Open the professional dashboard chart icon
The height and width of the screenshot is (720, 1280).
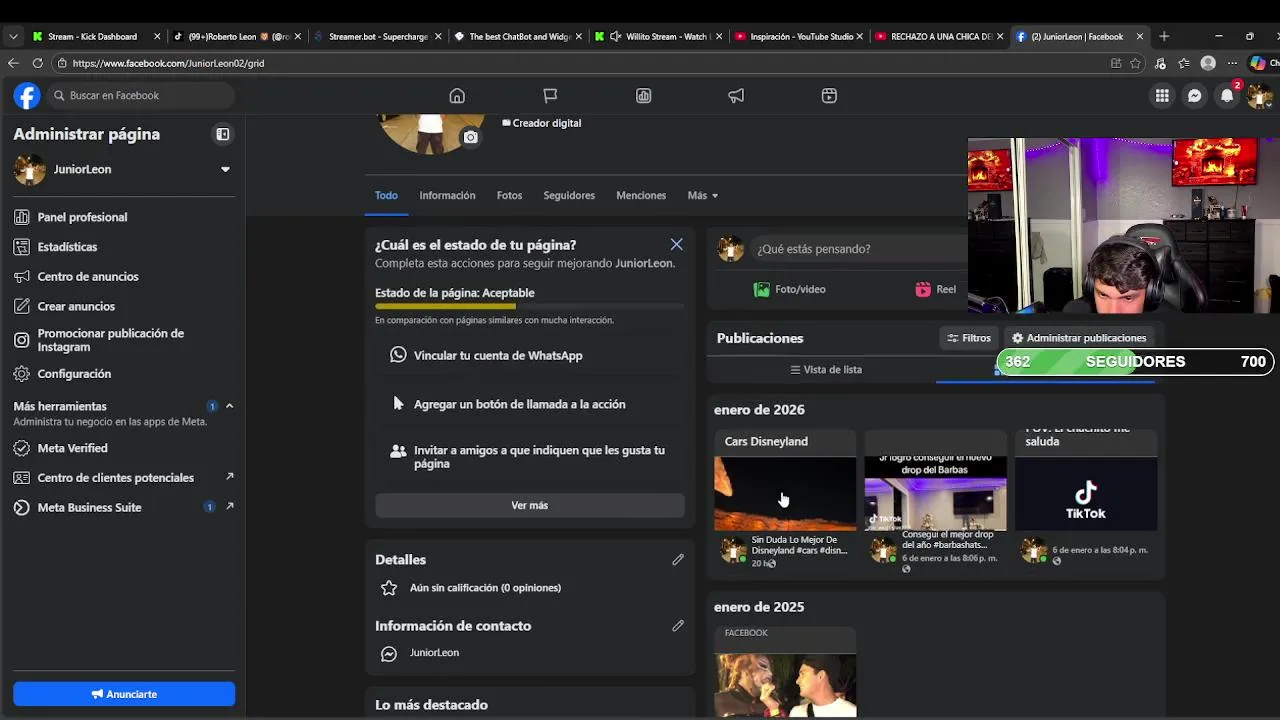(643, 96)
